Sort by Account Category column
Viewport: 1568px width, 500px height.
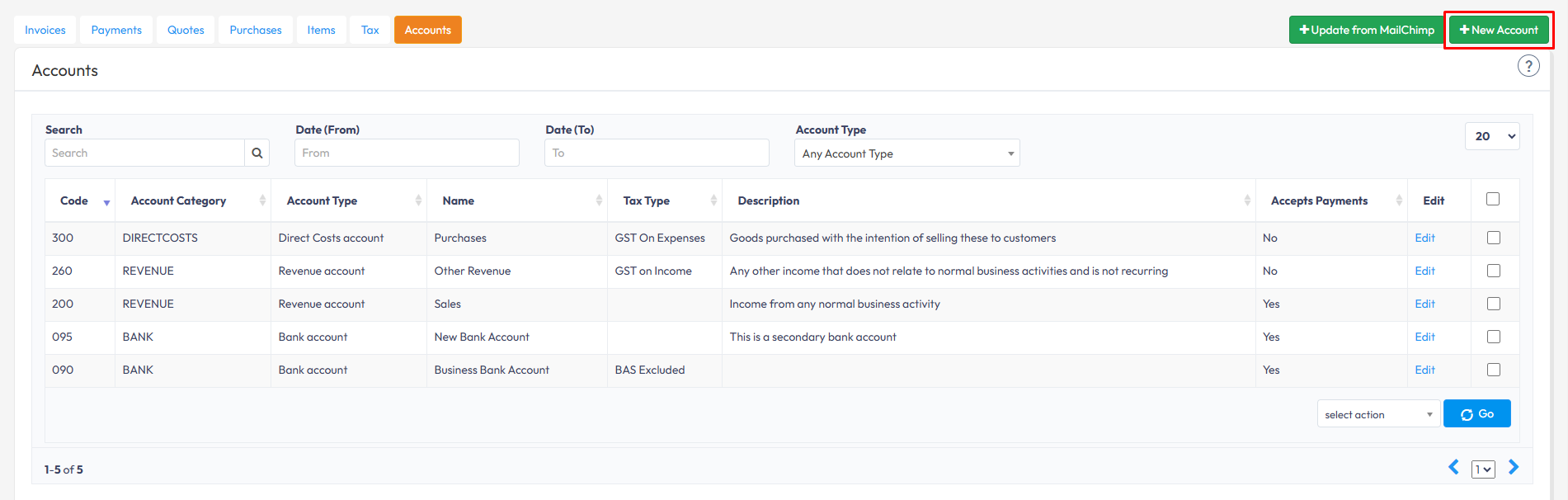193,200
